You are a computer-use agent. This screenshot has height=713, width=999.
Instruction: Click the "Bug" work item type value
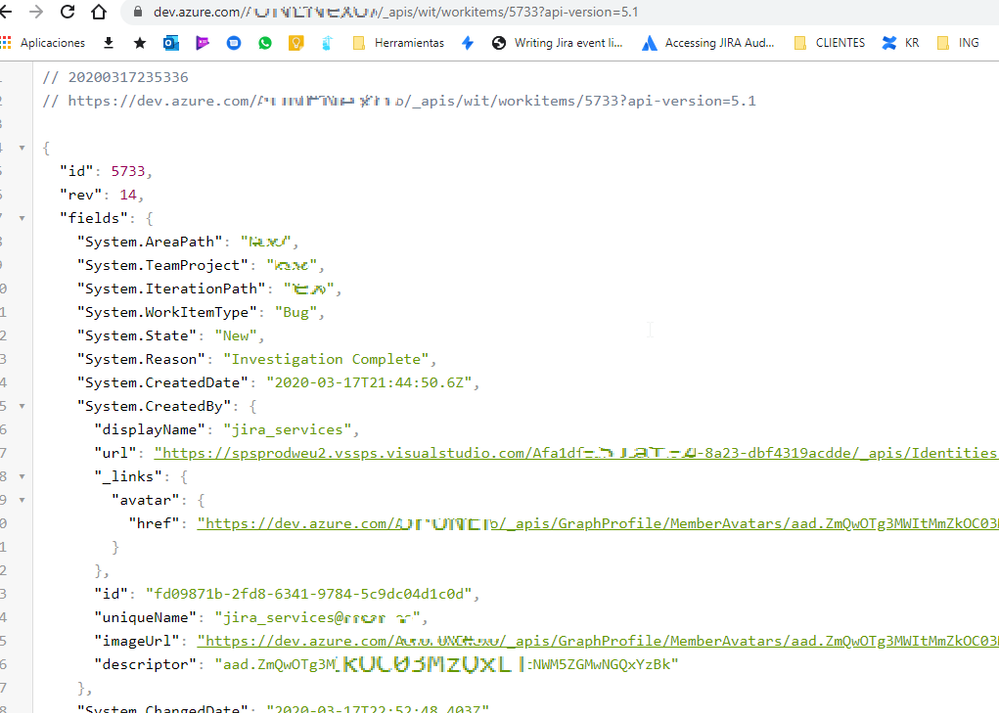[296, 312]
